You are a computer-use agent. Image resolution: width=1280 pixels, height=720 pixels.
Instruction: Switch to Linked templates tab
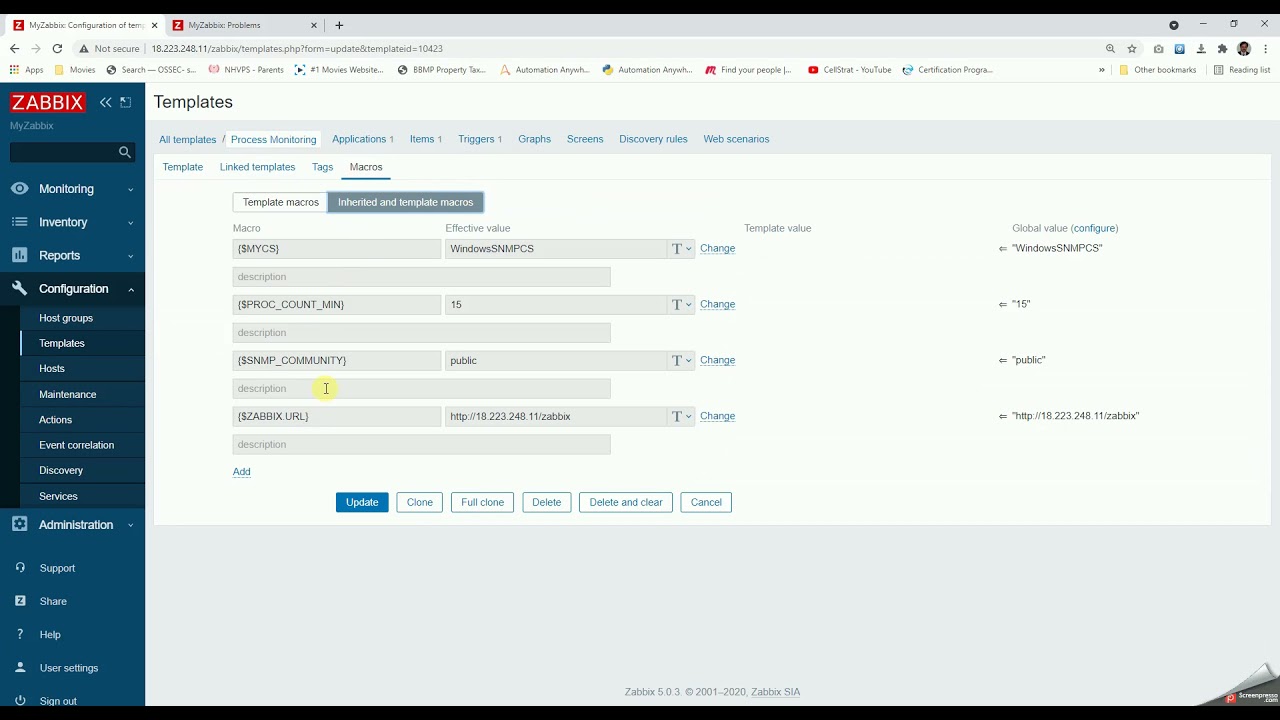(x=257, y=167)
